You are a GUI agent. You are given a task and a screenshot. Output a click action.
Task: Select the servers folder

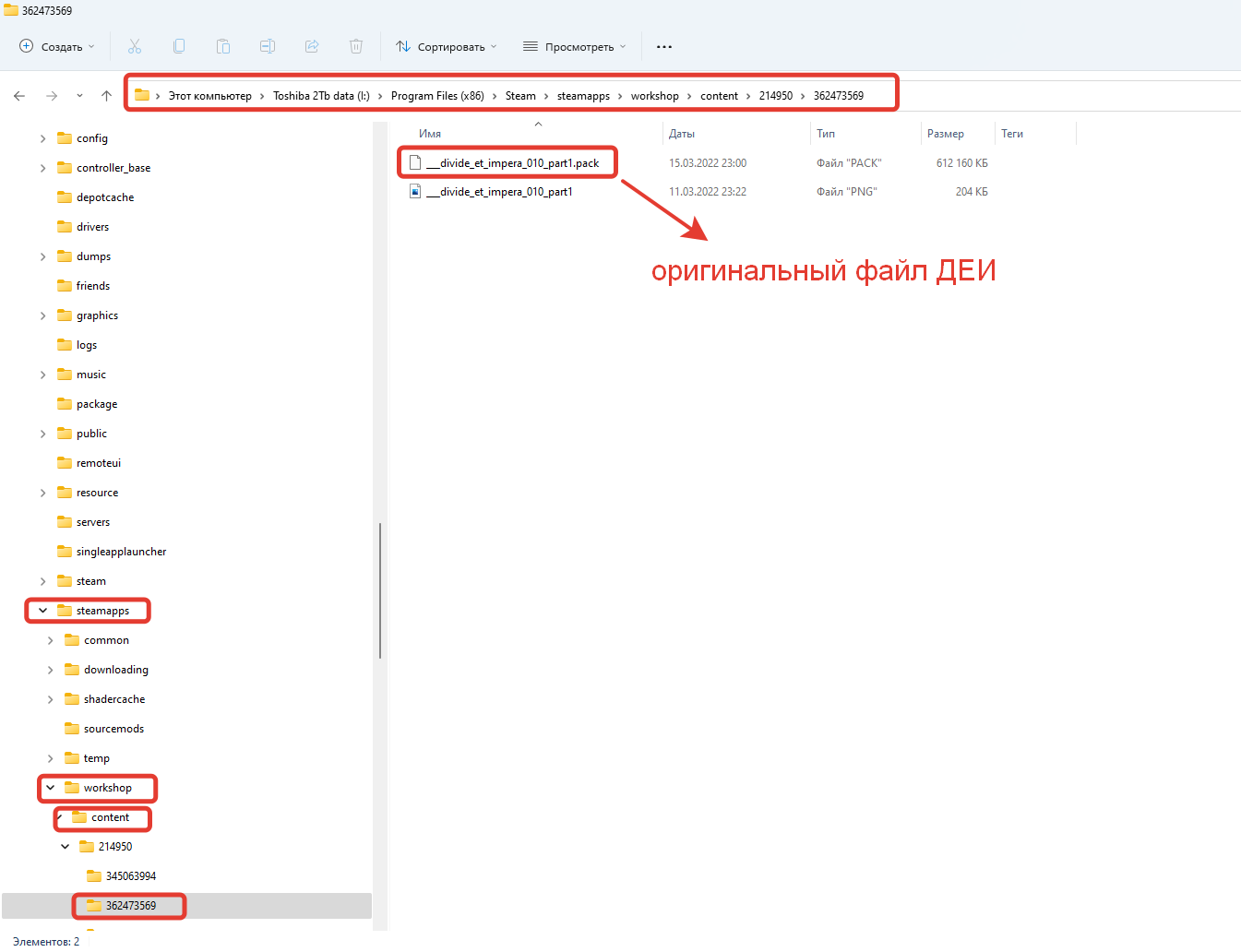coord(93,522)
